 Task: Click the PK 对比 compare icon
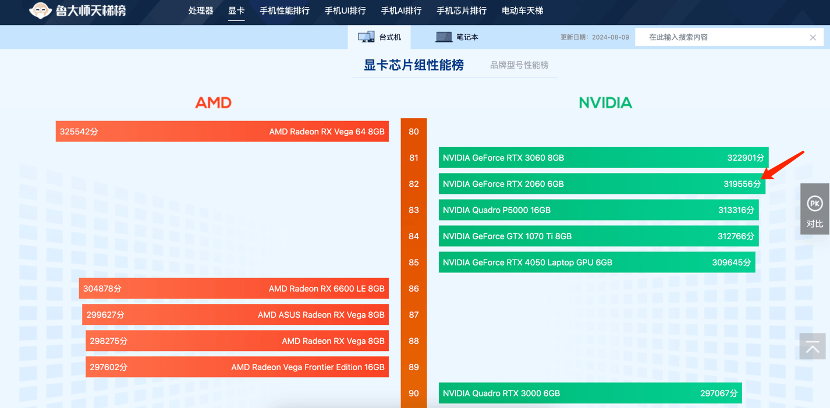click(x=814, y=209)
